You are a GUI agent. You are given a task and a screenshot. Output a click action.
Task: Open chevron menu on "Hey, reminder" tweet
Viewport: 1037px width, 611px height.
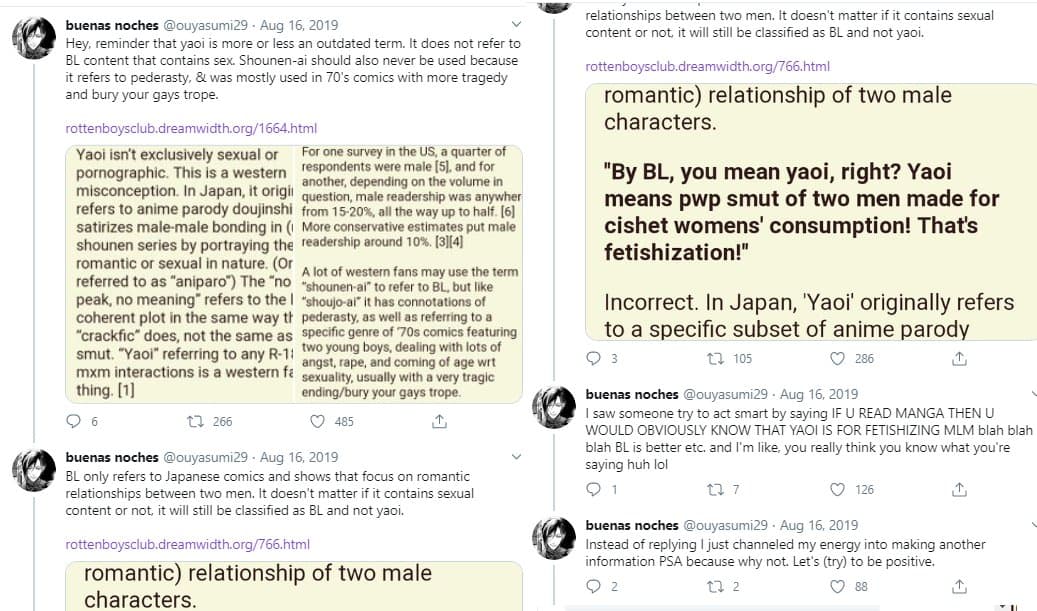tap(516, 25)
